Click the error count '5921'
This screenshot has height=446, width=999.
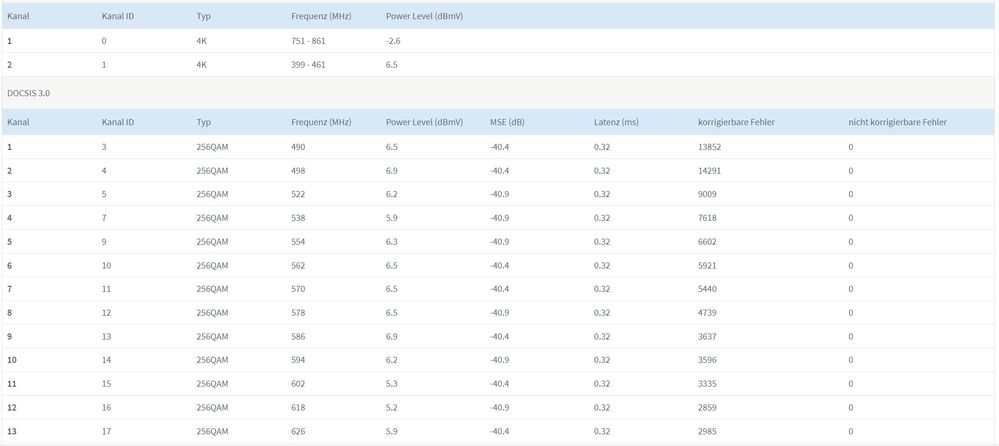point(707,265)
